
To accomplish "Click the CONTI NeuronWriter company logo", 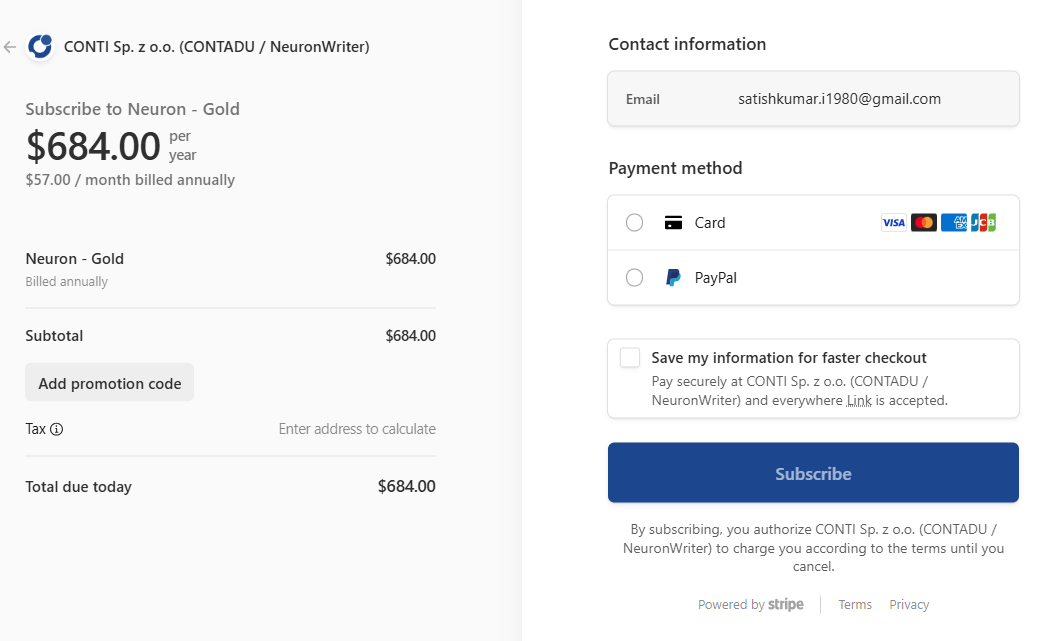I will tap(40, 46).
